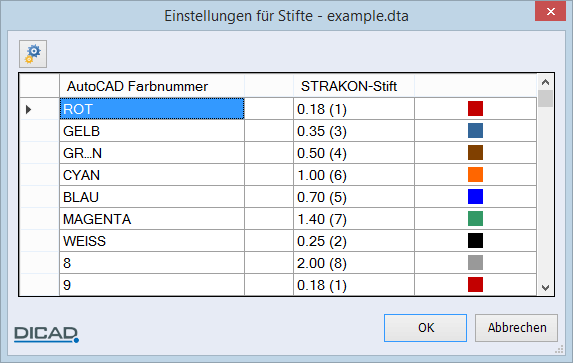The width and height of the screenshot is (573, 363).
Task: Click the DICAD logo
Action: pyautogui.click(x=46, y=334)
